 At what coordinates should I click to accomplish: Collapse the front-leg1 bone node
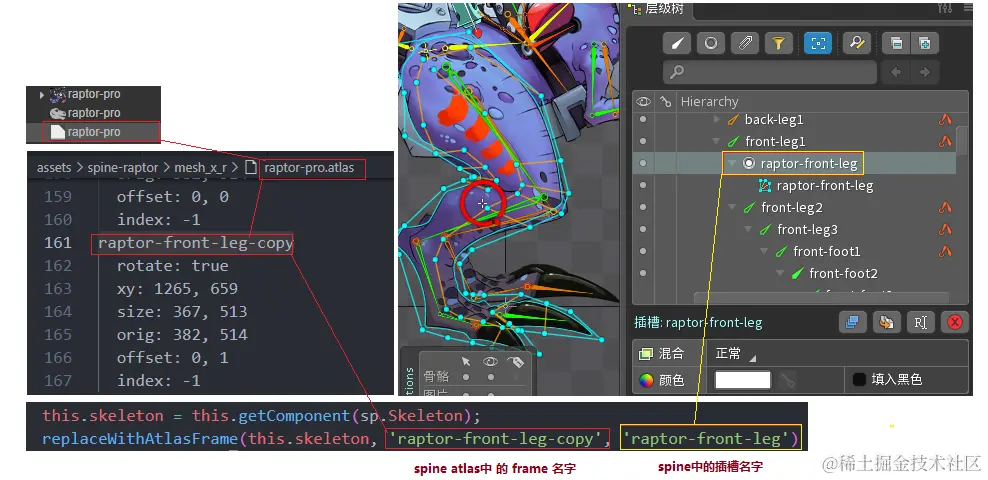point(716,141)
